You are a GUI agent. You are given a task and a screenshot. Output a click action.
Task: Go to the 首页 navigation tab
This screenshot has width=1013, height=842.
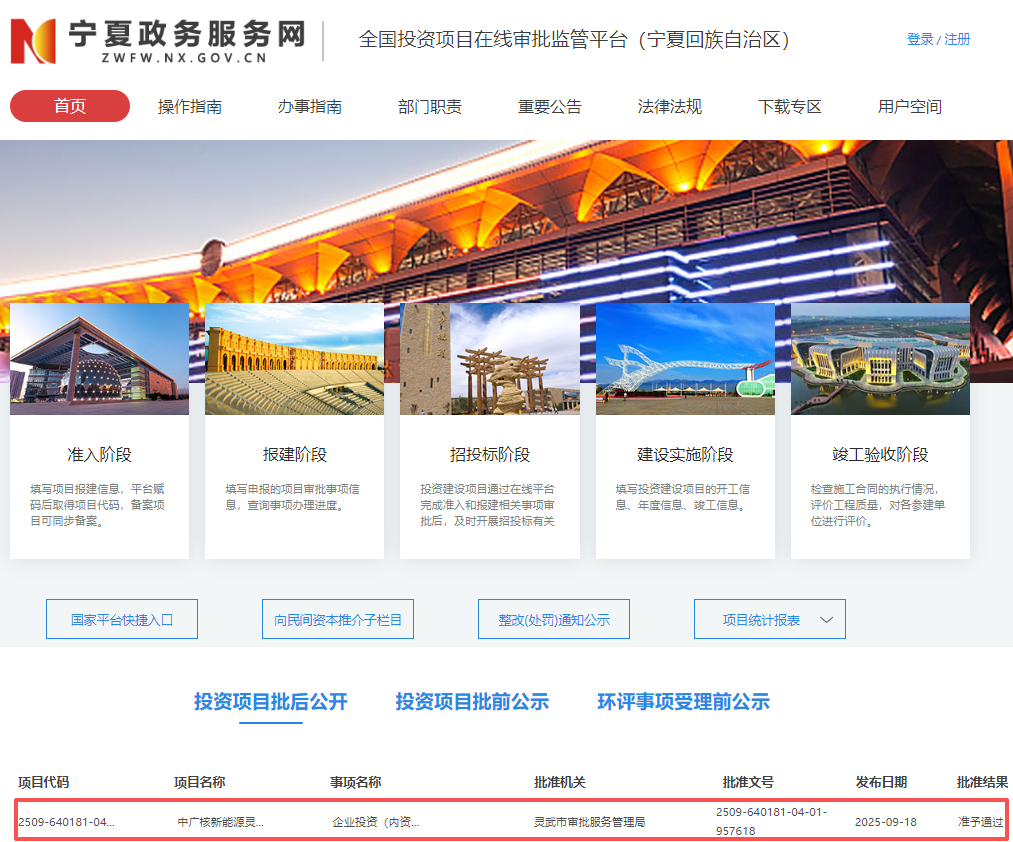pos(70,106)
